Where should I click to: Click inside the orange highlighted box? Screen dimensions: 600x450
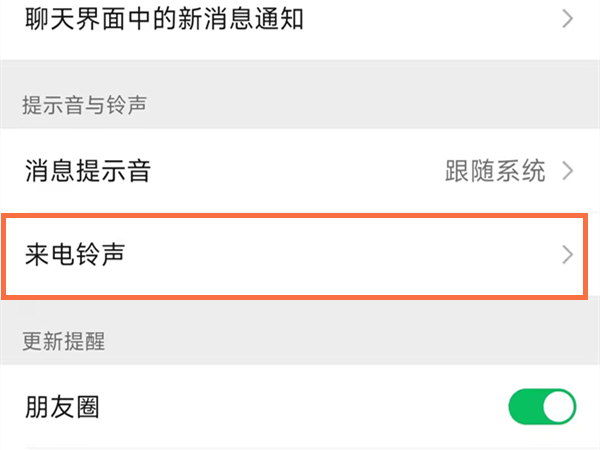coord(300,254)
